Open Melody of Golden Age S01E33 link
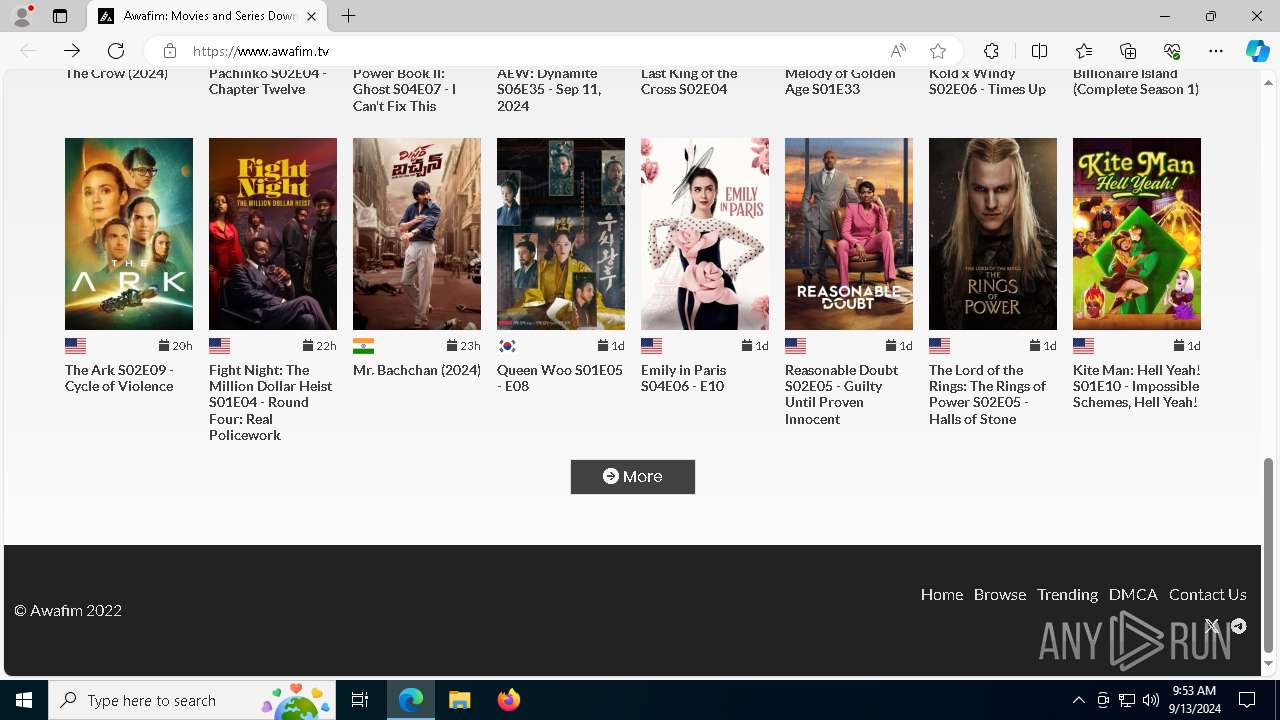 [840, 81]
